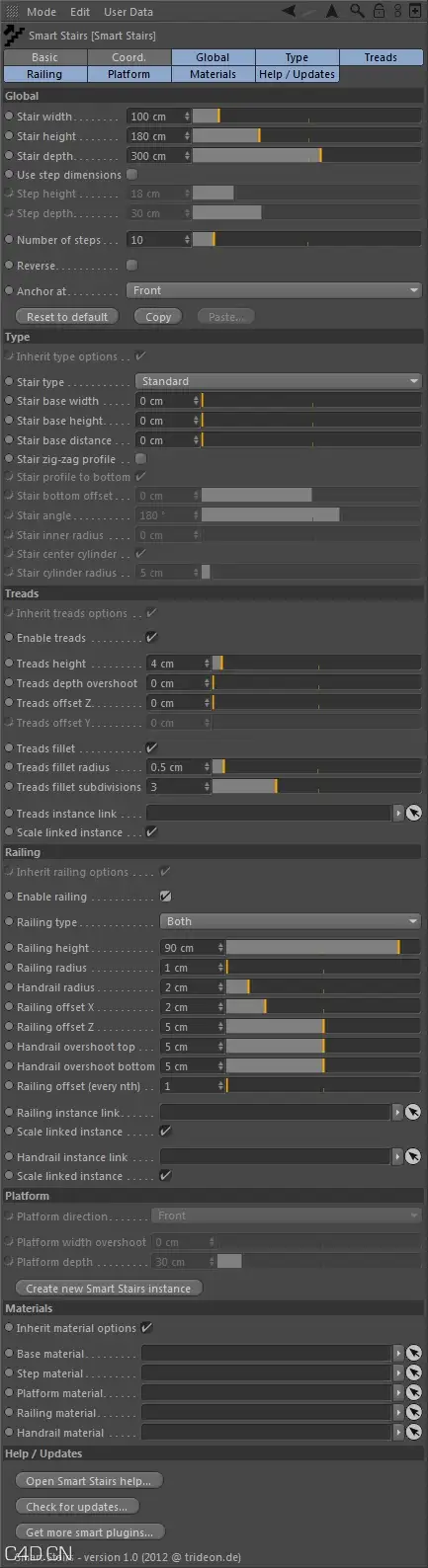Switch to the Railing tab
This screenshot has width=428, height=1568.
[44, 74]
